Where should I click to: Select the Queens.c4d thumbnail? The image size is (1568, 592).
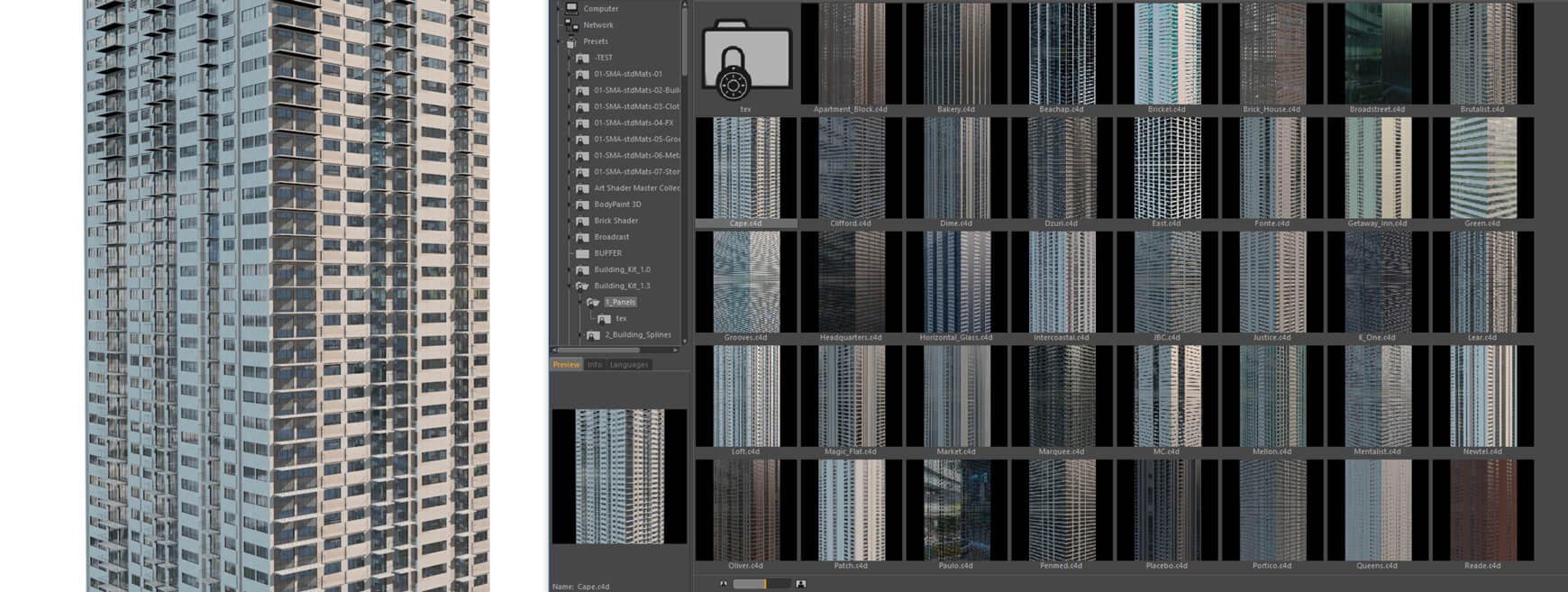(1378, 511)
